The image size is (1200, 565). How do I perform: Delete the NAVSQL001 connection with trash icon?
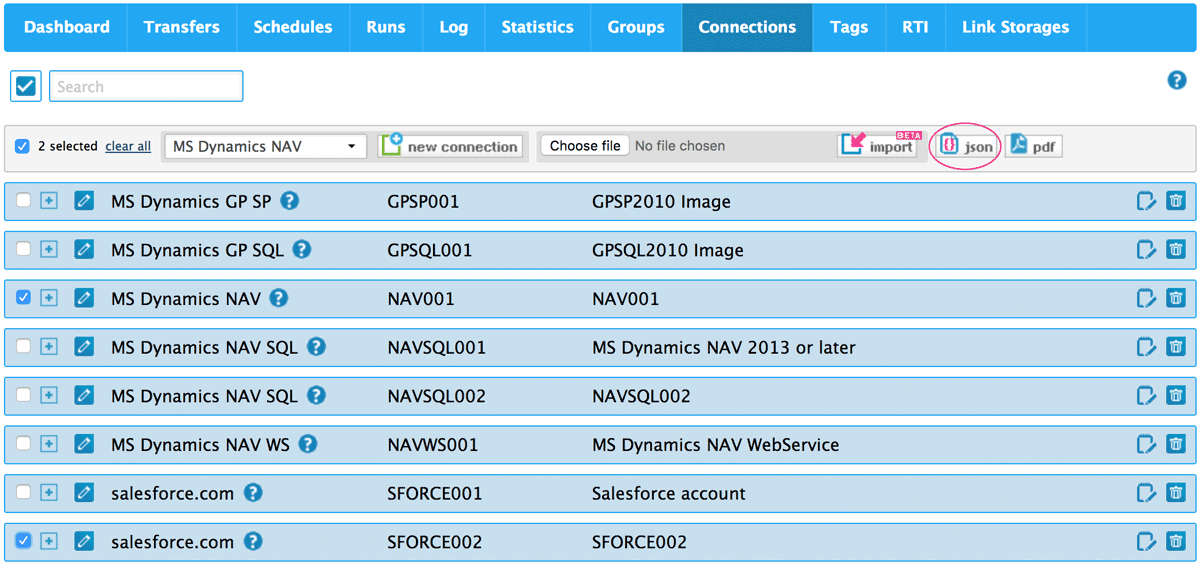pyautogui.click(x=1176, y=347)
